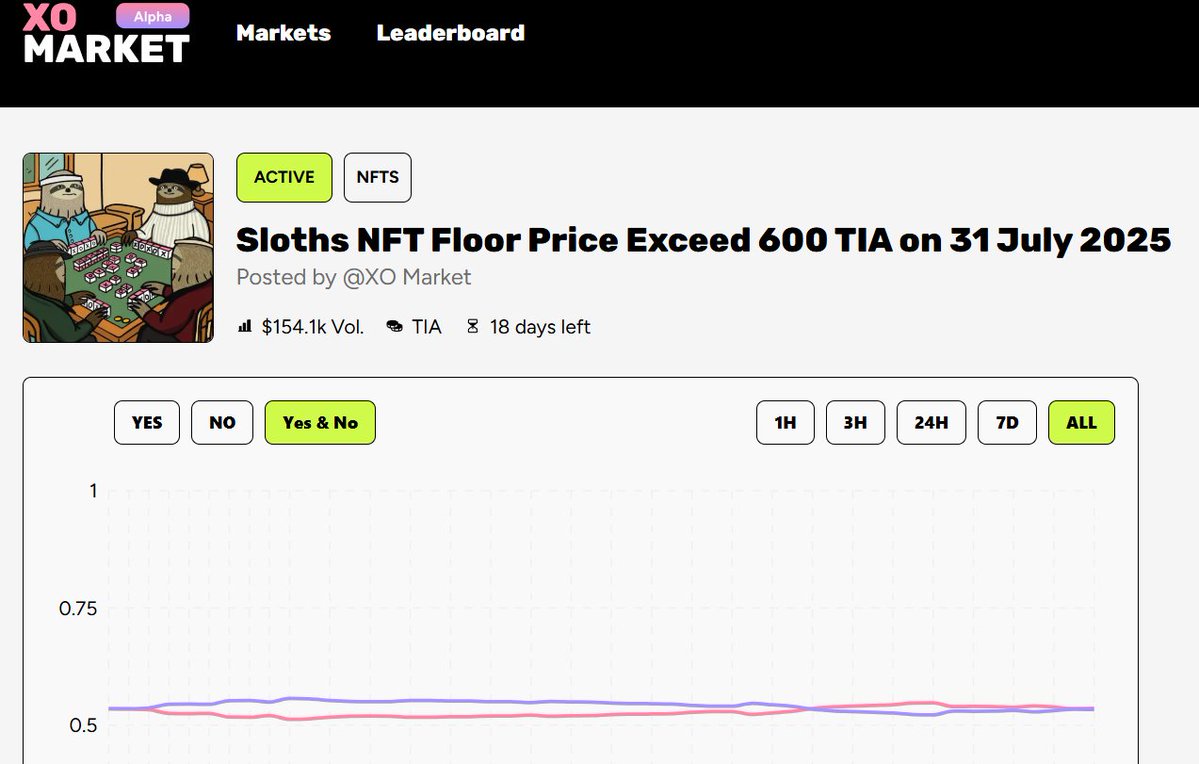Click the TIA coins icon
Viewport: 1199px width, 764px height.
tap(395, 327)
